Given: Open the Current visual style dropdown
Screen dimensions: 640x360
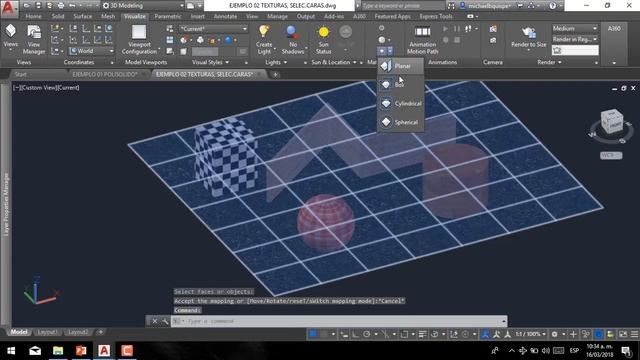Looking at the screenshot, I should pos(213,29).
